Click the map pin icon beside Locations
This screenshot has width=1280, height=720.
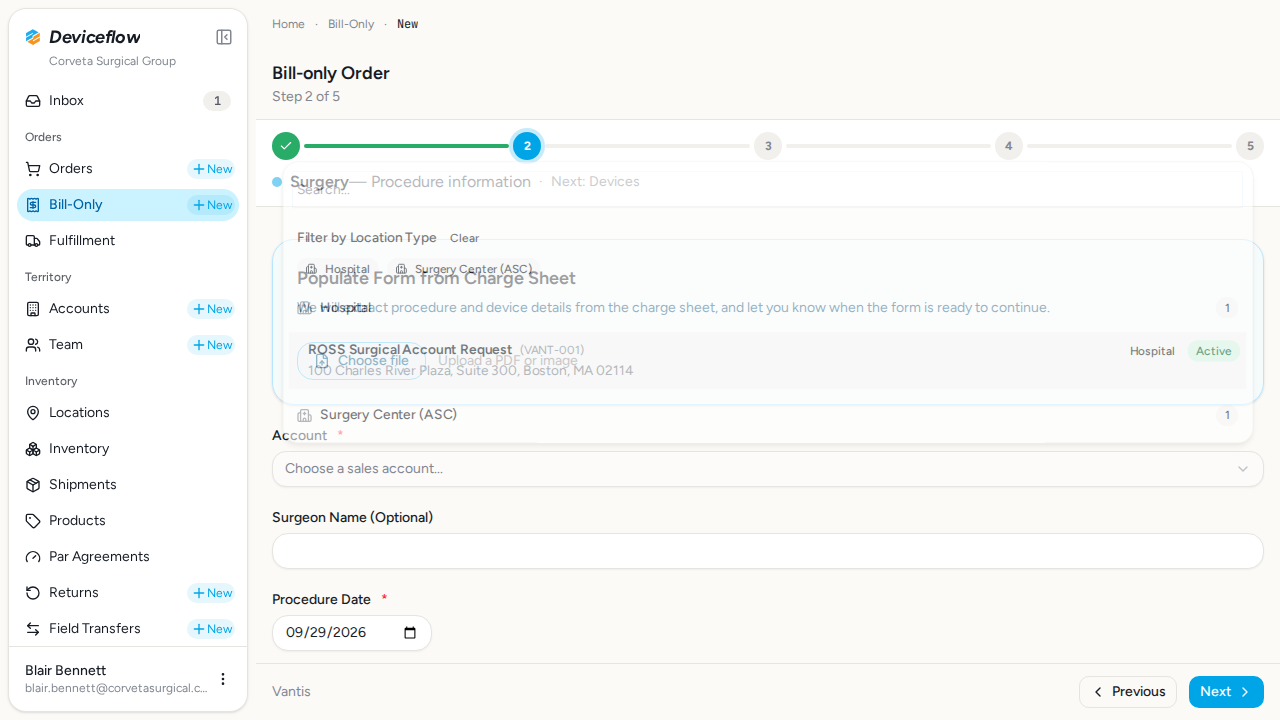coord(33,413)
